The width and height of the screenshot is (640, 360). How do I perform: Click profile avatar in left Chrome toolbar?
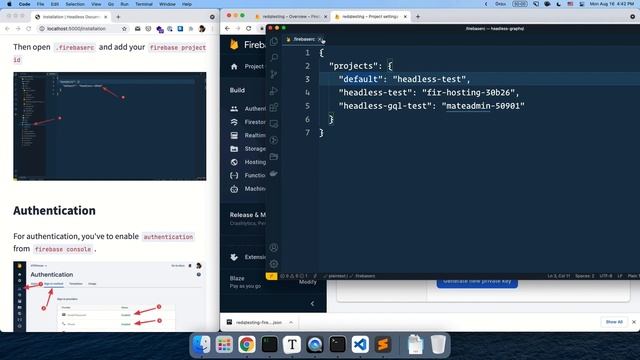point(202,29)
